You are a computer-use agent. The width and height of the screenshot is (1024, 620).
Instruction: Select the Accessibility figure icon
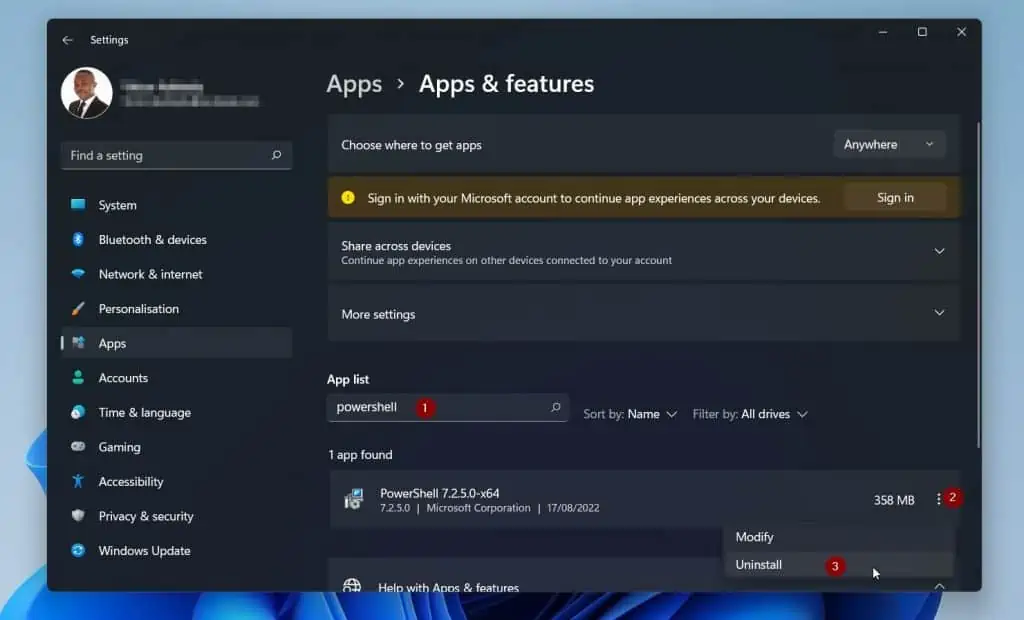(78, 481)
